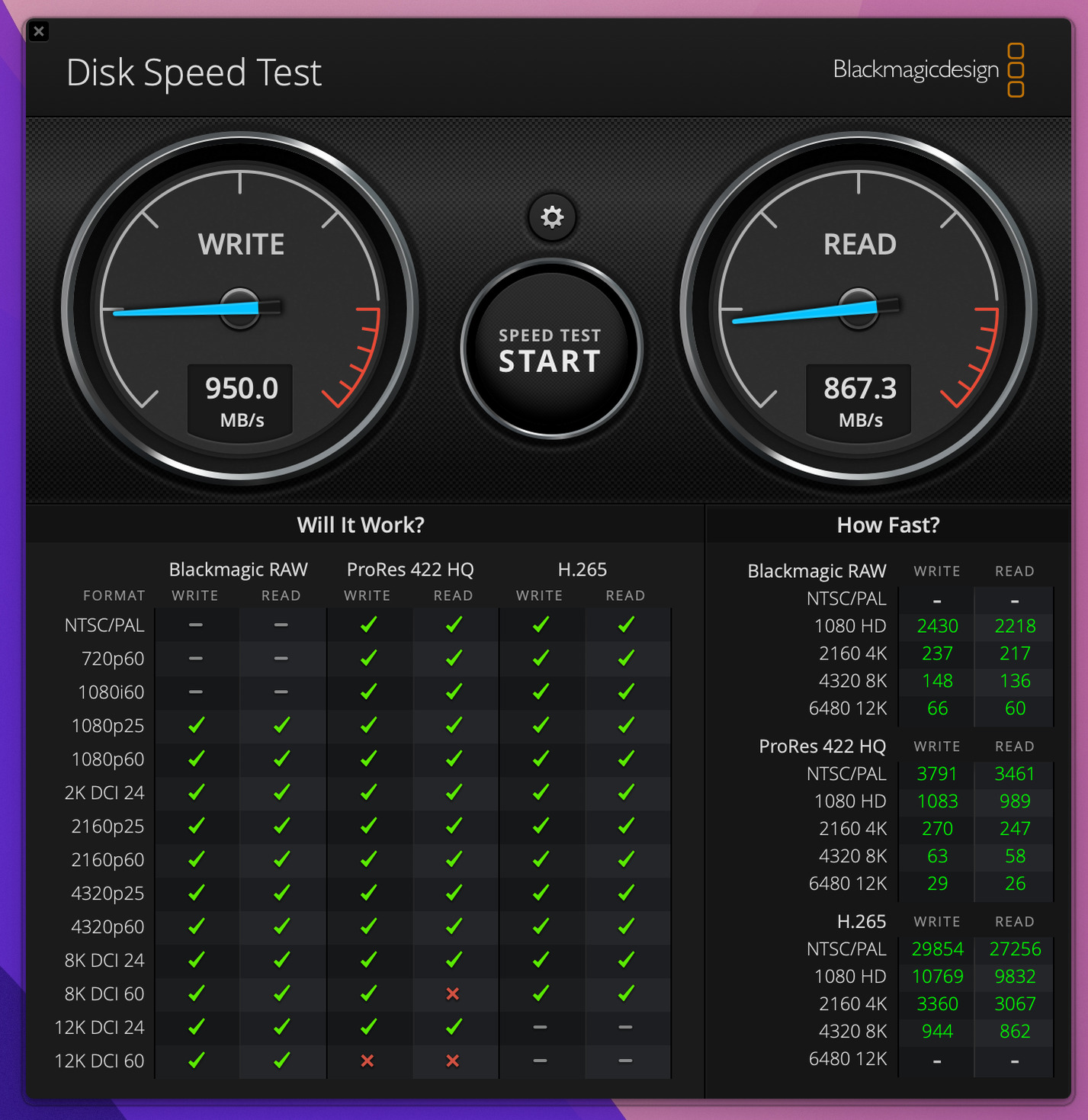Click the 950.0 MB/s write readout
The height and width of the screenshot is (1120, 1088).
point(242,402)
